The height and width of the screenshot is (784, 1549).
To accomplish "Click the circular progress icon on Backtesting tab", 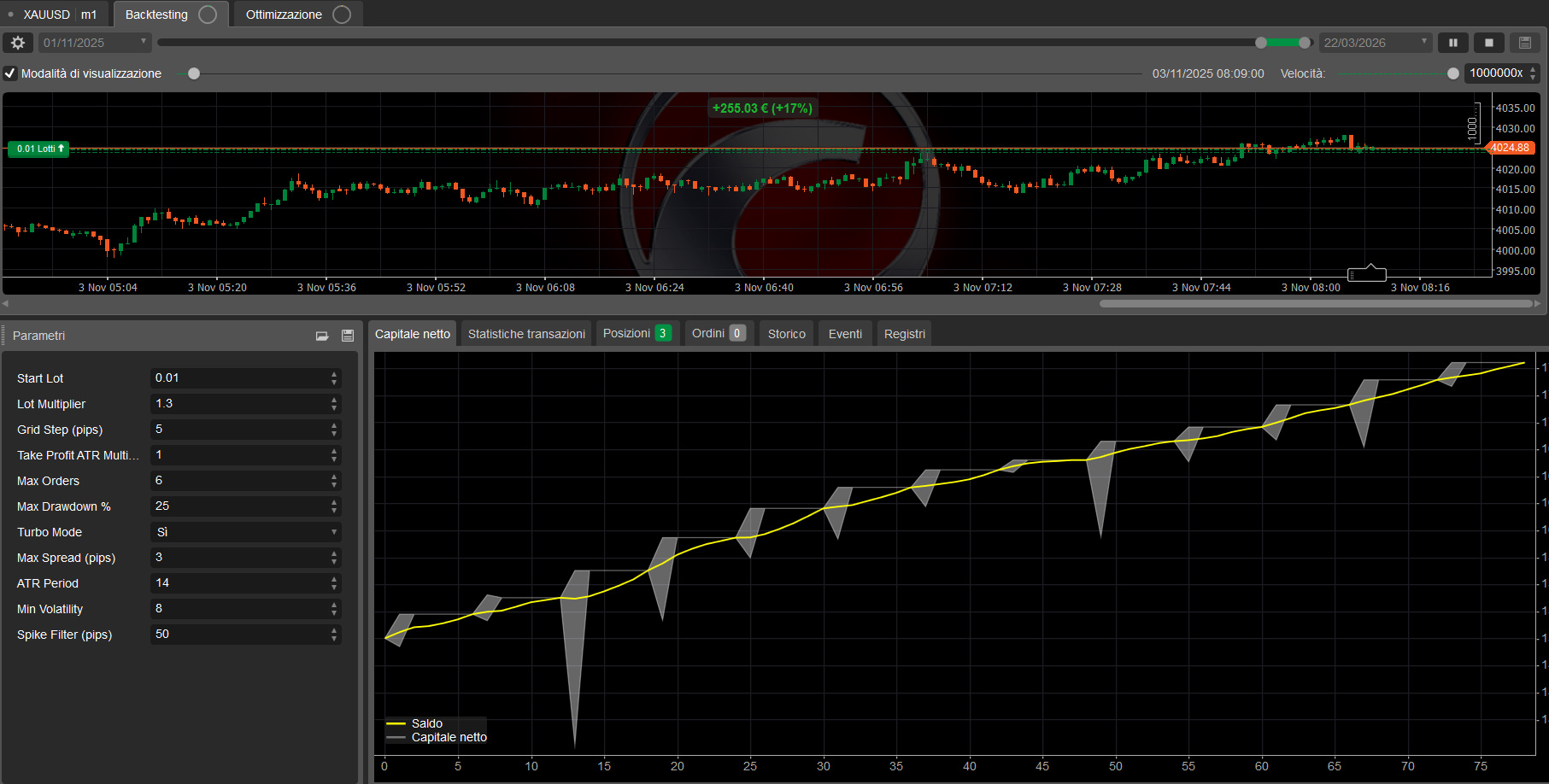I will click(x=208, y=15).
